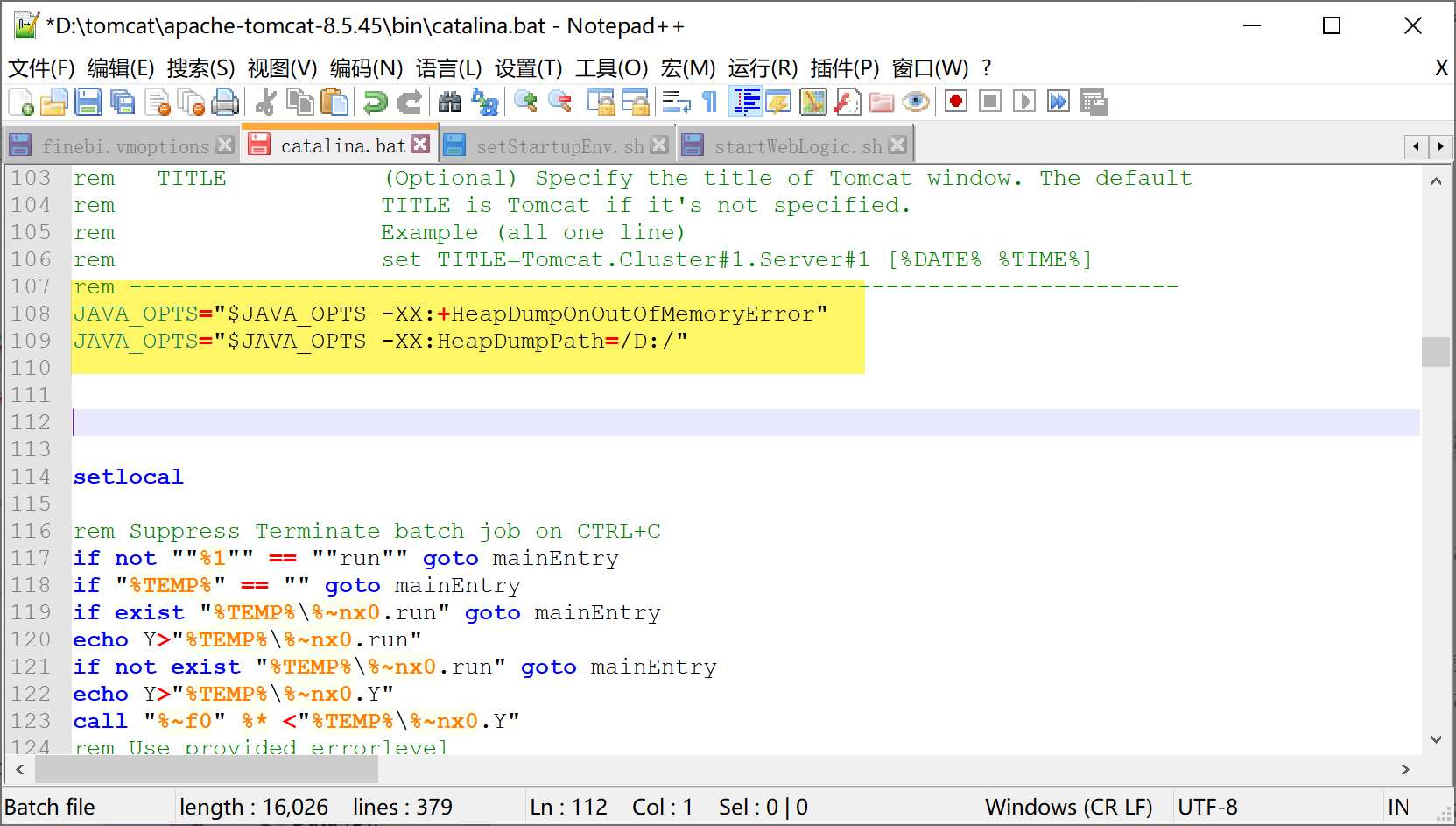Viewport: 1456px width, 826px height.
Task: Open the 插件(P) menu
Action: pyautogui.click(x=845, y=68)
